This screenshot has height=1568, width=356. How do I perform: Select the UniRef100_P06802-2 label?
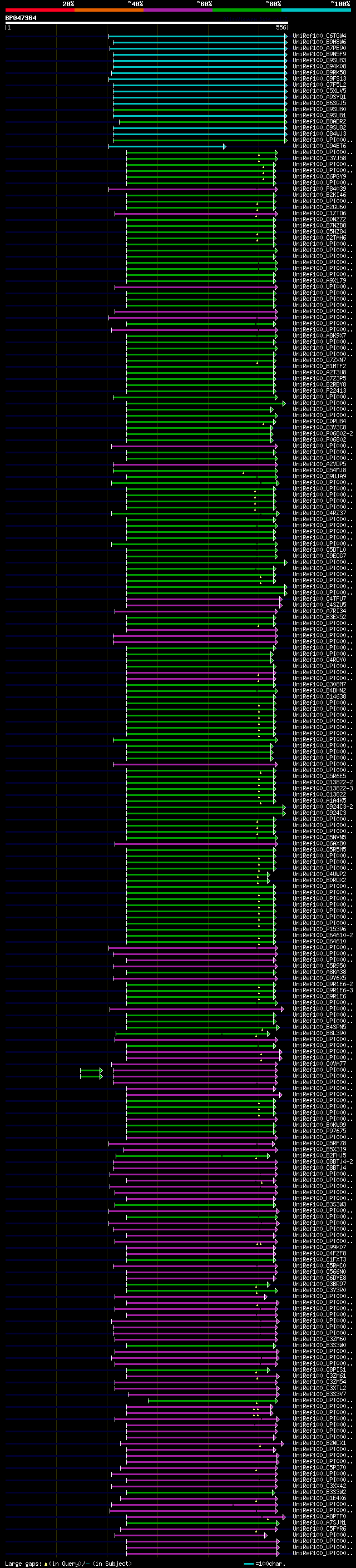323,433
